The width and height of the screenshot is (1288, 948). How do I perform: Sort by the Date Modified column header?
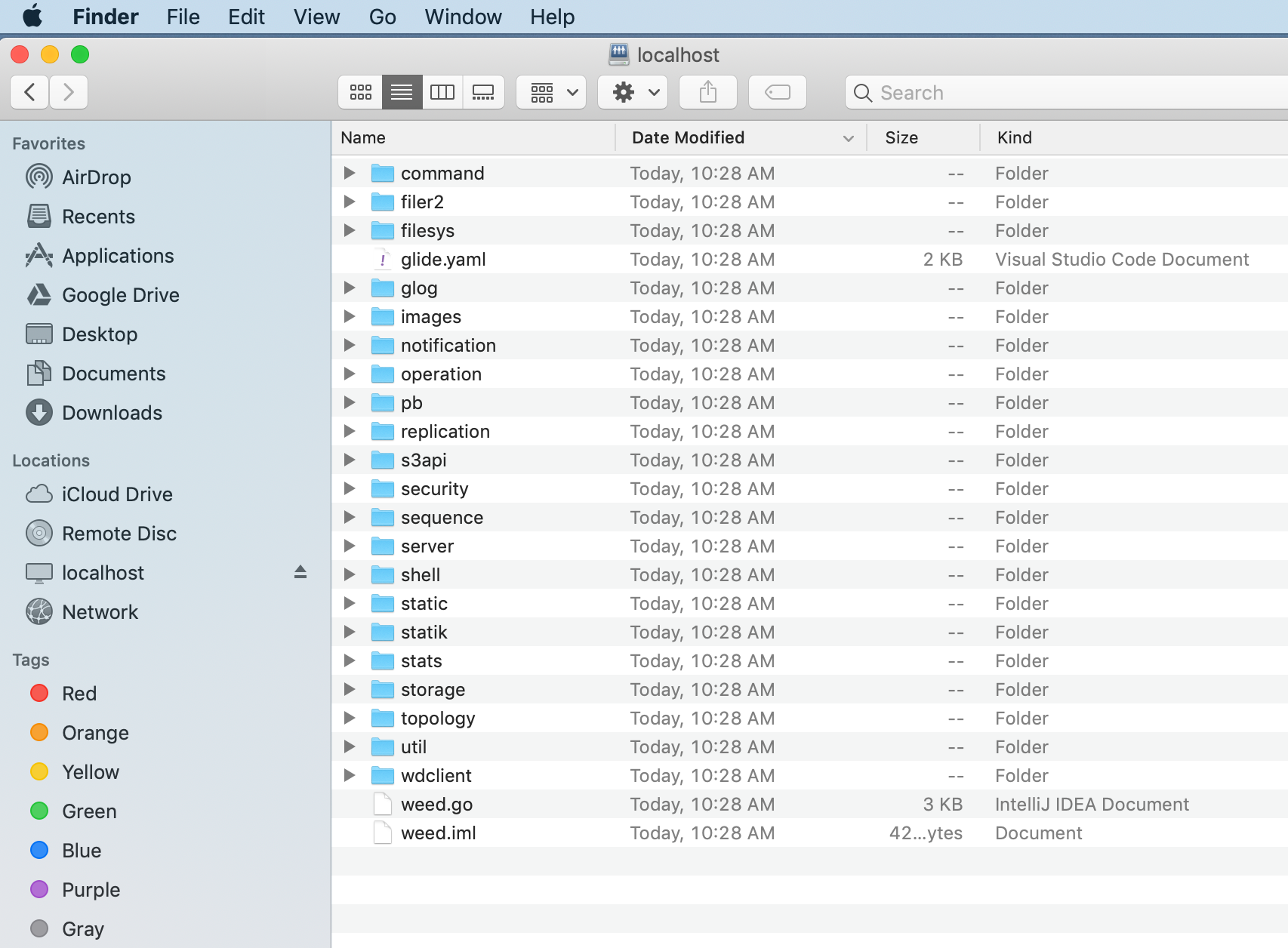click(688, 137)
